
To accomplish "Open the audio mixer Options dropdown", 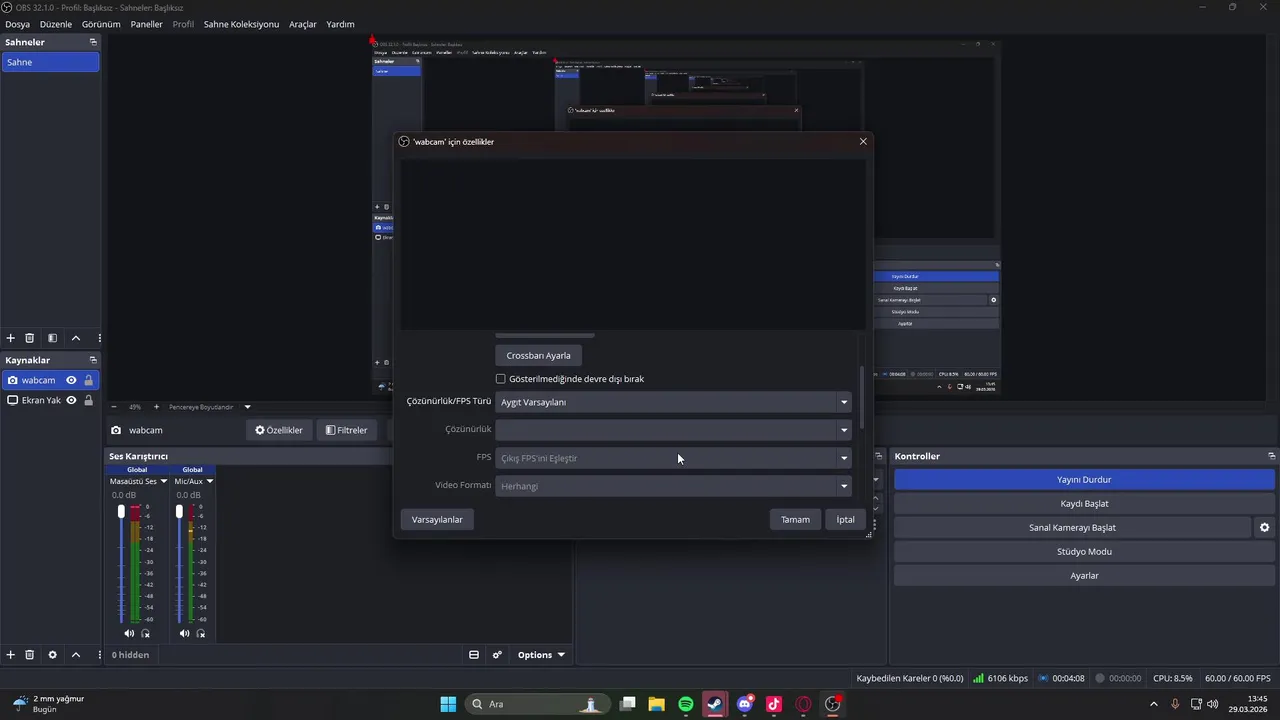I will coord(541,655).
